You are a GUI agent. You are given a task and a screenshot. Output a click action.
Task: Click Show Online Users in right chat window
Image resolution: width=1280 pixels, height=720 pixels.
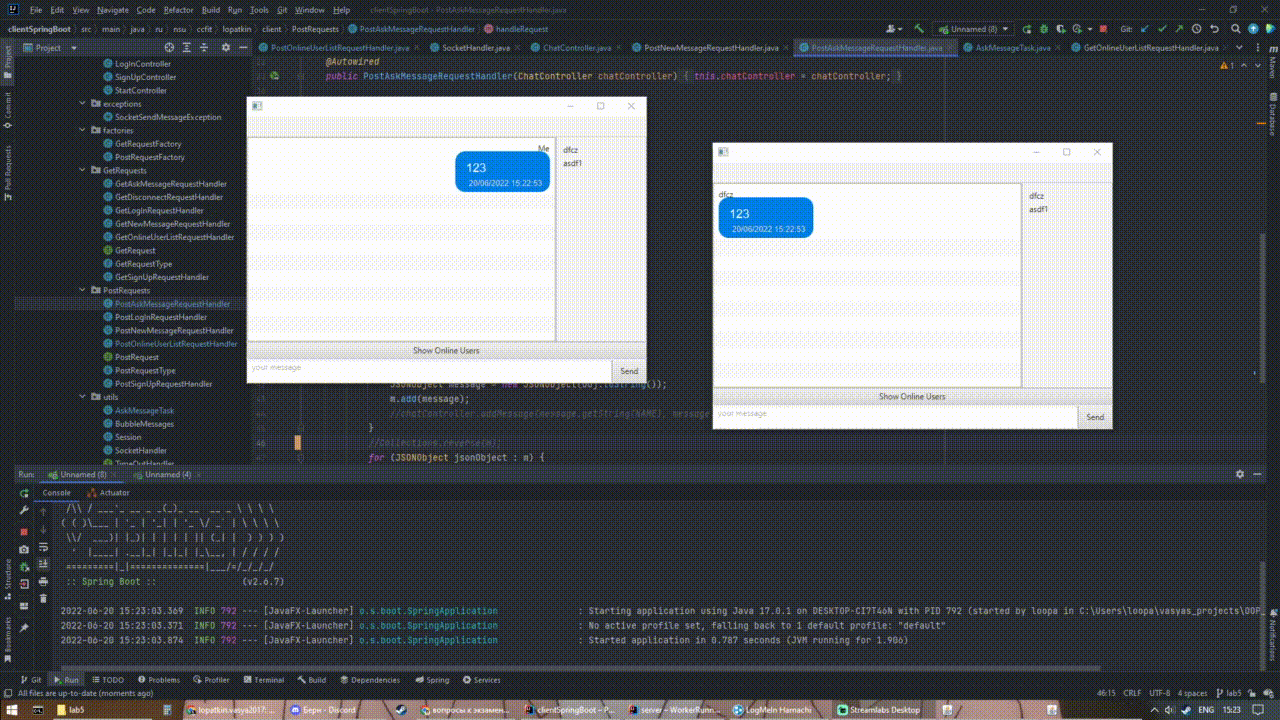(912, 397)
